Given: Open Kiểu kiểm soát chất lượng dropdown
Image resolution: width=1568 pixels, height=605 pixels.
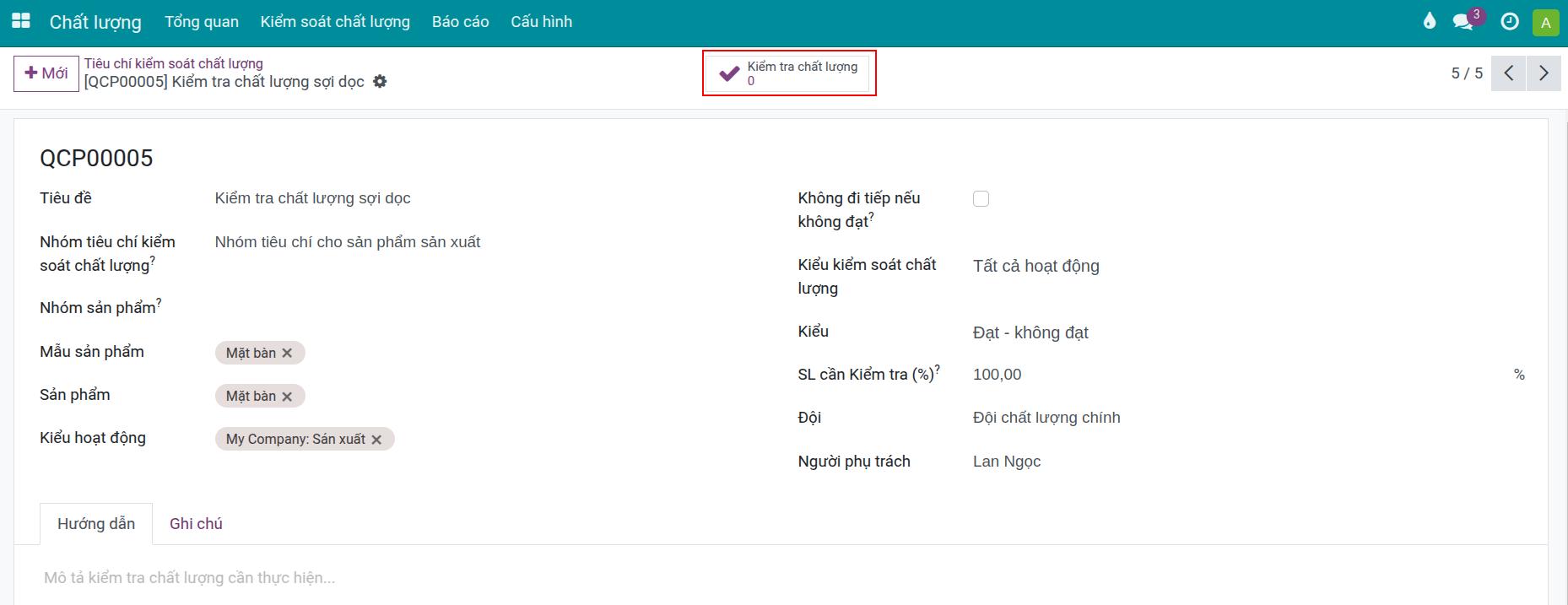Looking at the screenshot, I should pyautogui.click(x=1248, y=266).
